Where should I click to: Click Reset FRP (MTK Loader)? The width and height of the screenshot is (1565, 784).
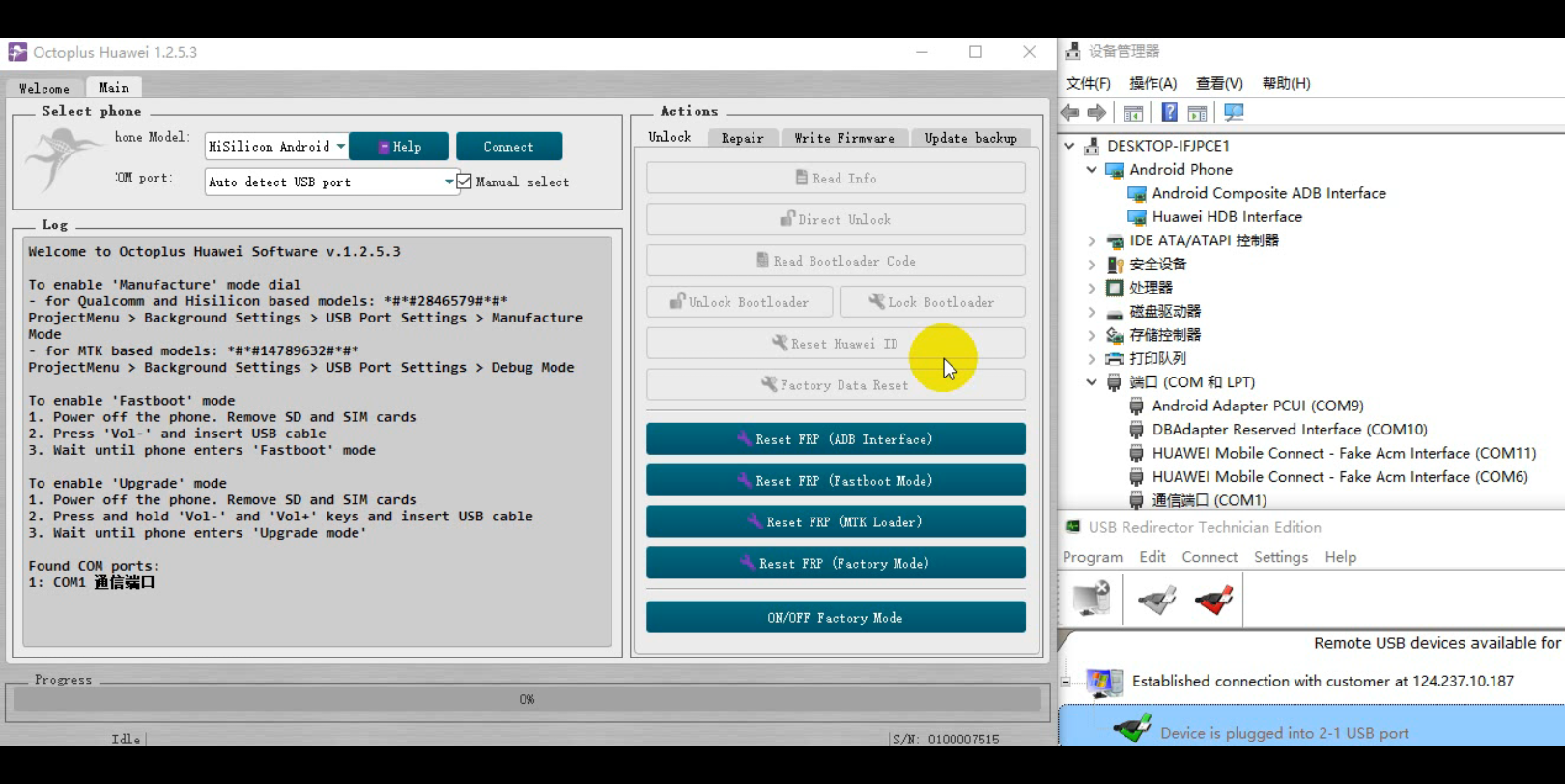click(836, 522)
